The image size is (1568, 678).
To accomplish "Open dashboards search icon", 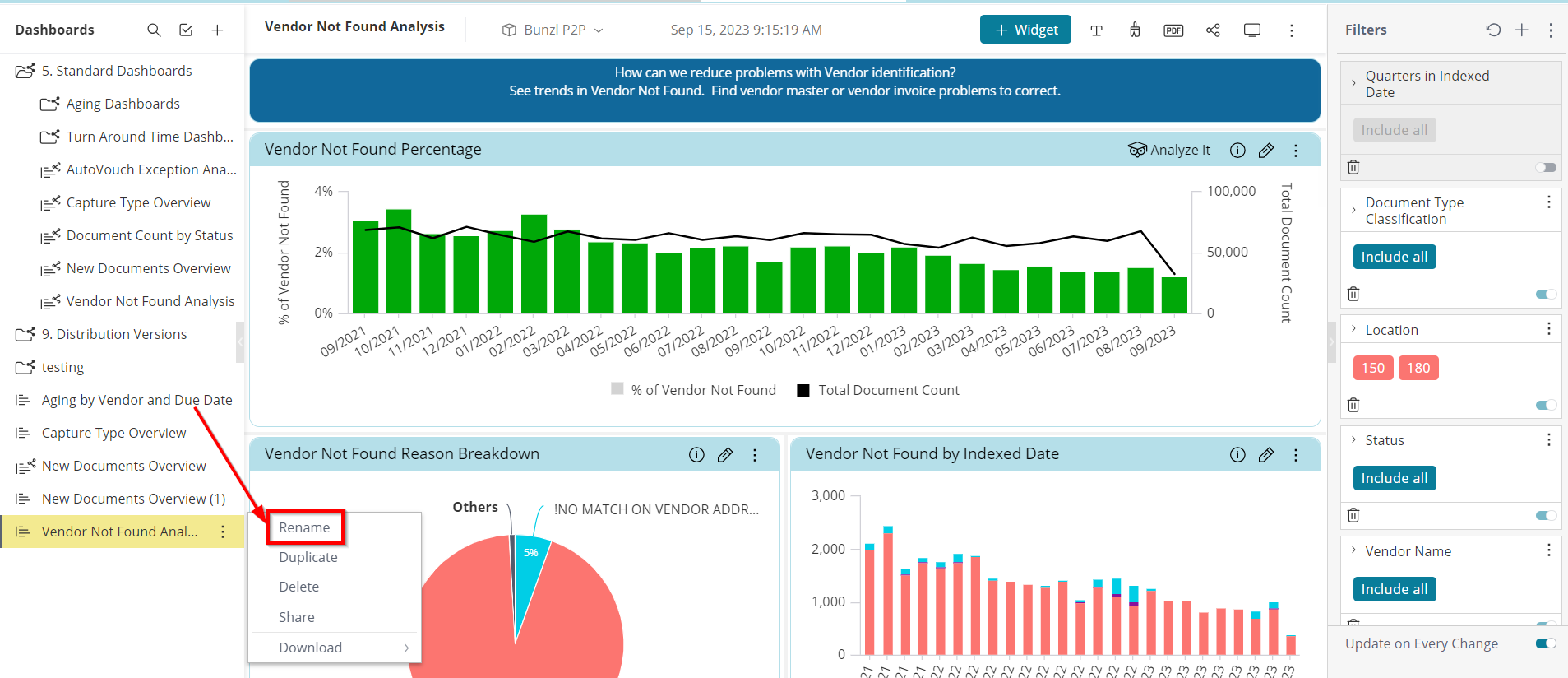I will [154, 30].
